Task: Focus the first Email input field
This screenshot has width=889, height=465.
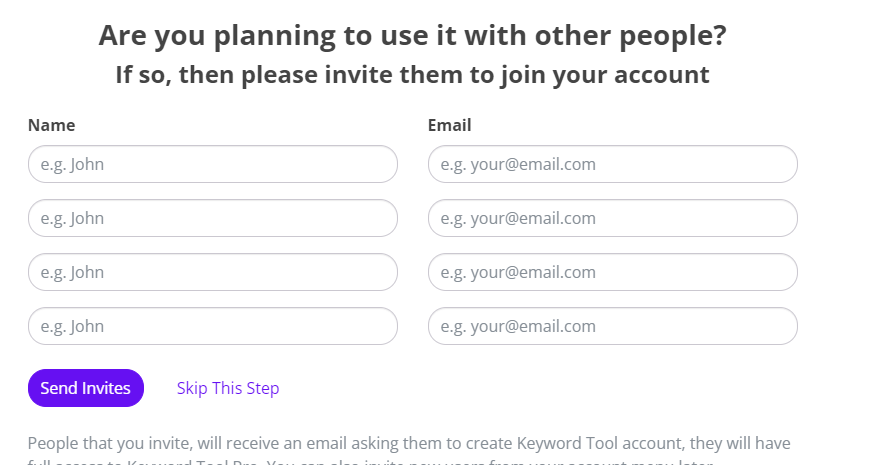Action: tap(613, 164)
